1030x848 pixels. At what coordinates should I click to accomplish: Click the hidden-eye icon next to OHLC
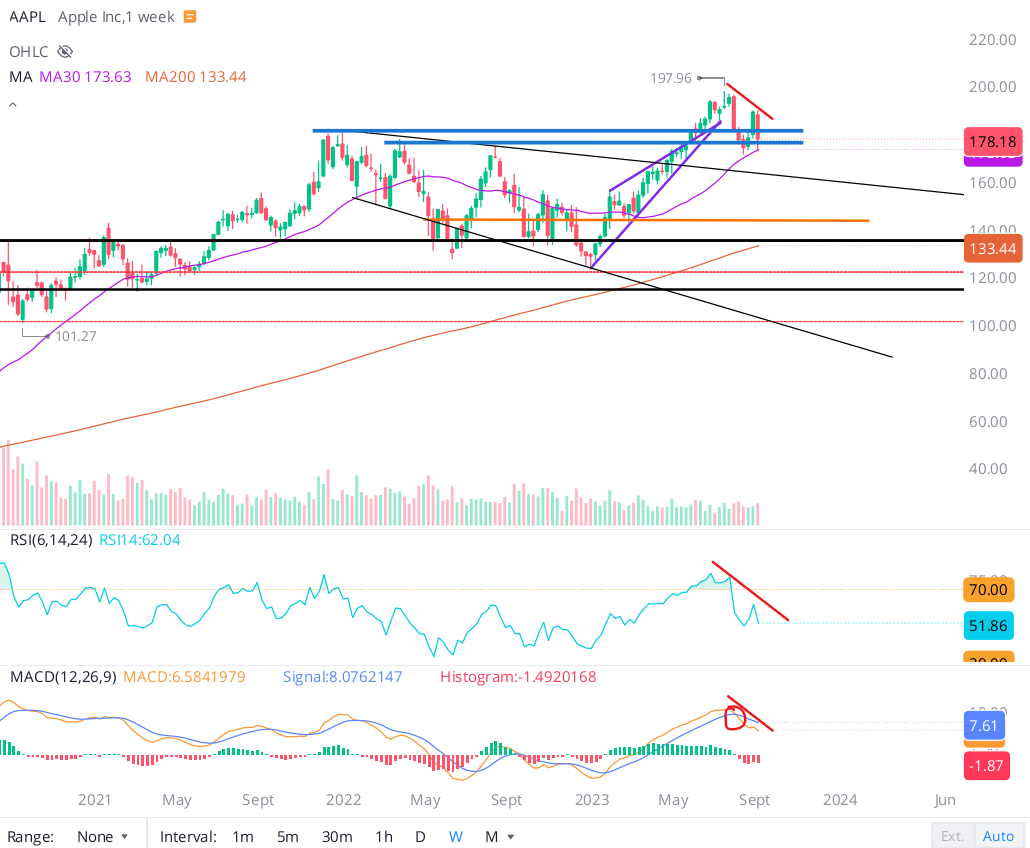[x=64, y=51]
